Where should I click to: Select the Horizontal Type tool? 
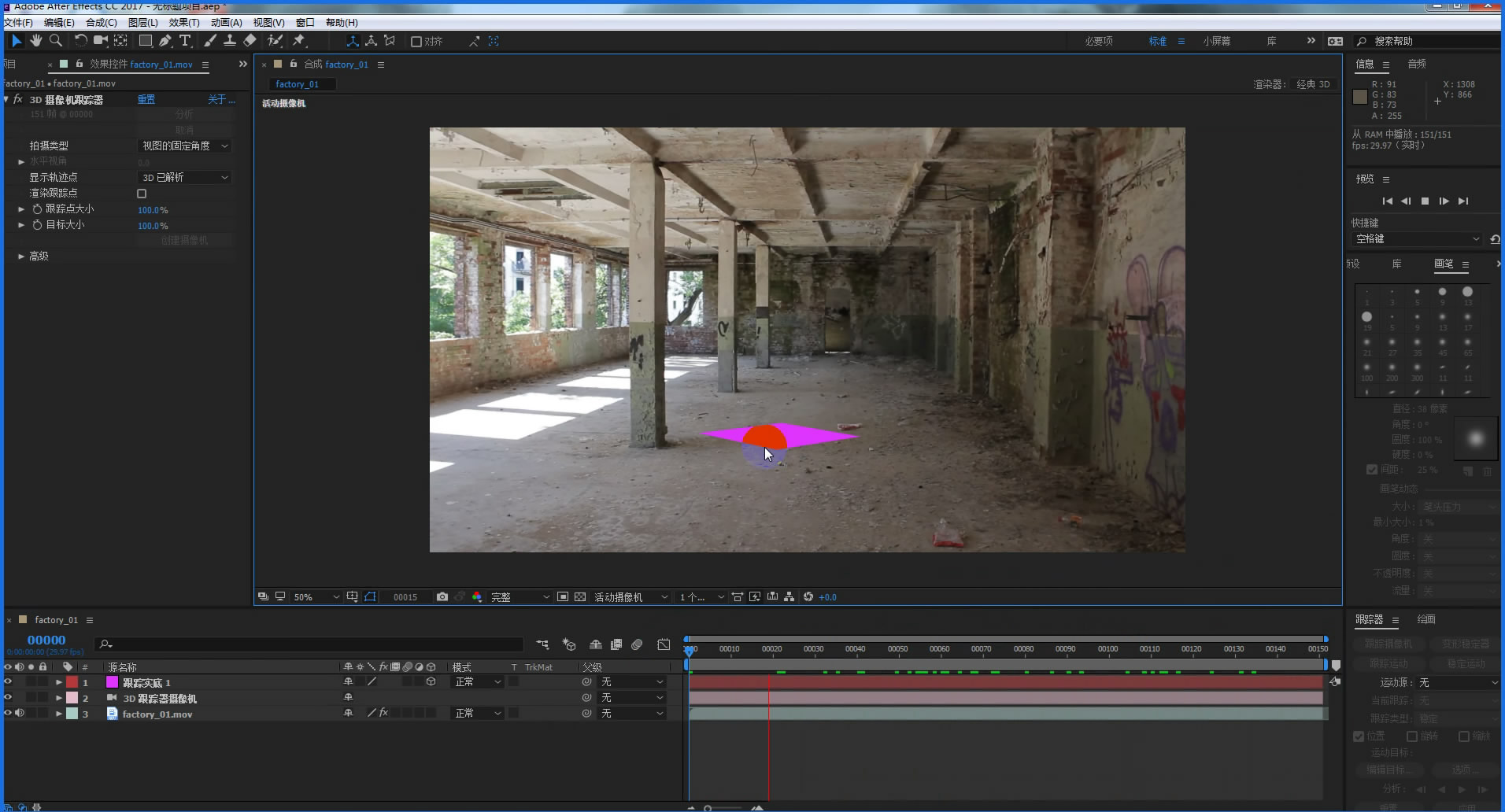tap(186, 41)
